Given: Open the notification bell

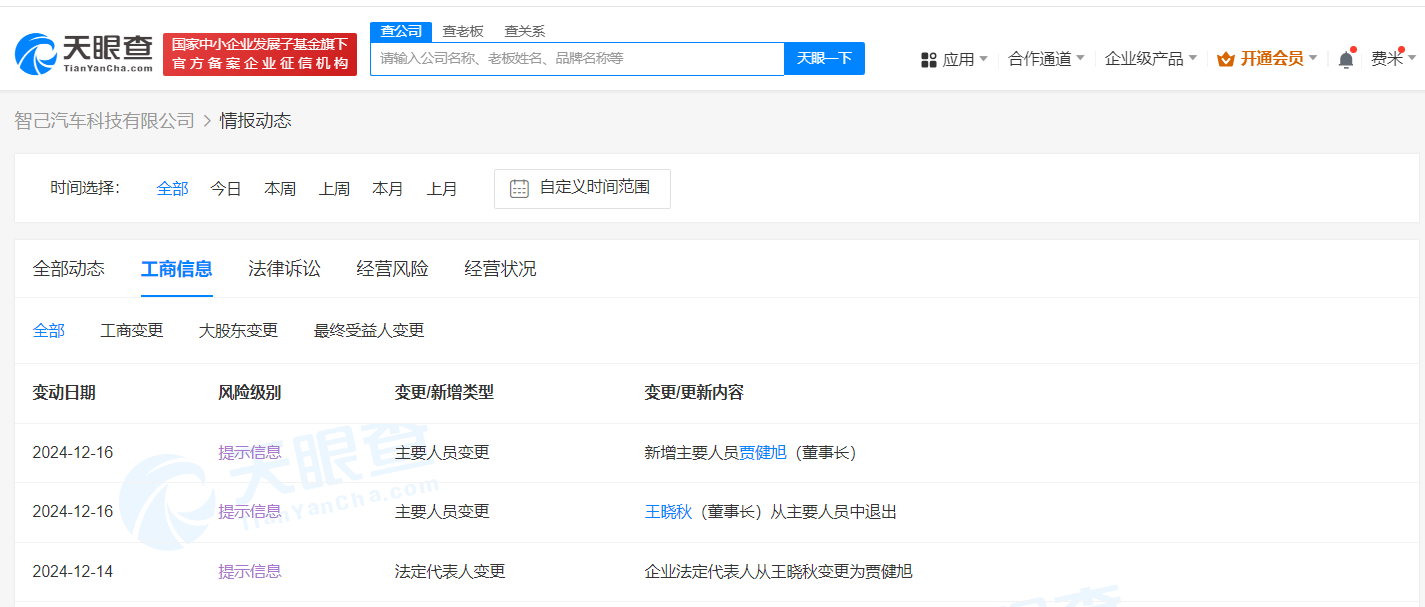Looking at the screenshot, I should [x=1346, y=59].
